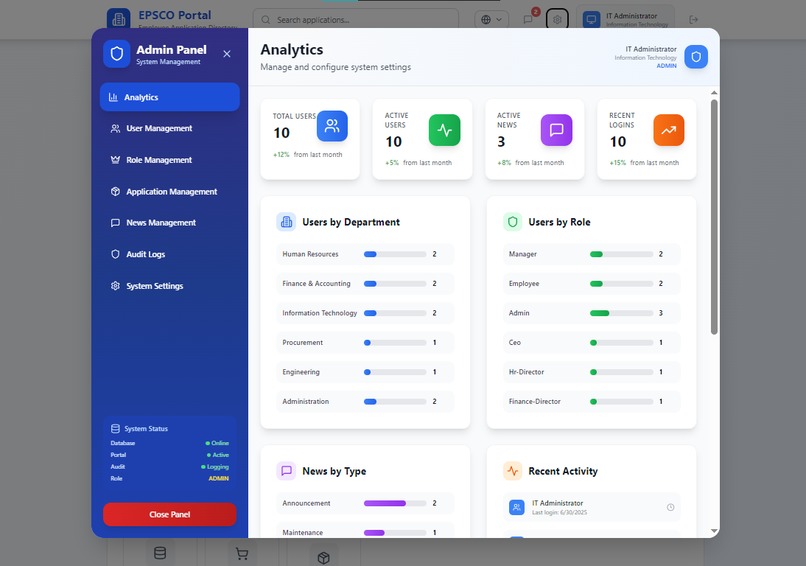
Task: Click the Analytics bar chart icon
Action: [113, 97]
